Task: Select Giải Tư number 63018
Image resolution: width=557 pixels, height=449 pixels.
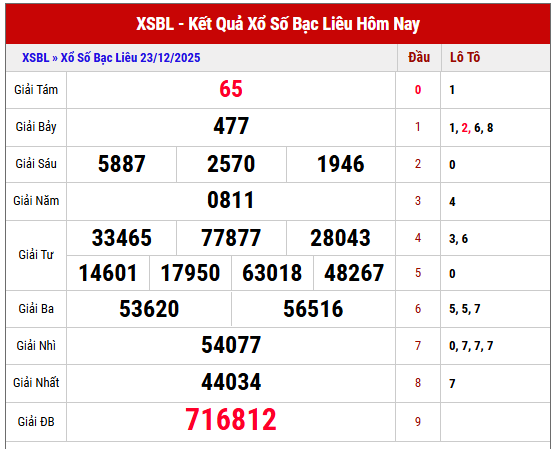Action: (x=272, y=273)
